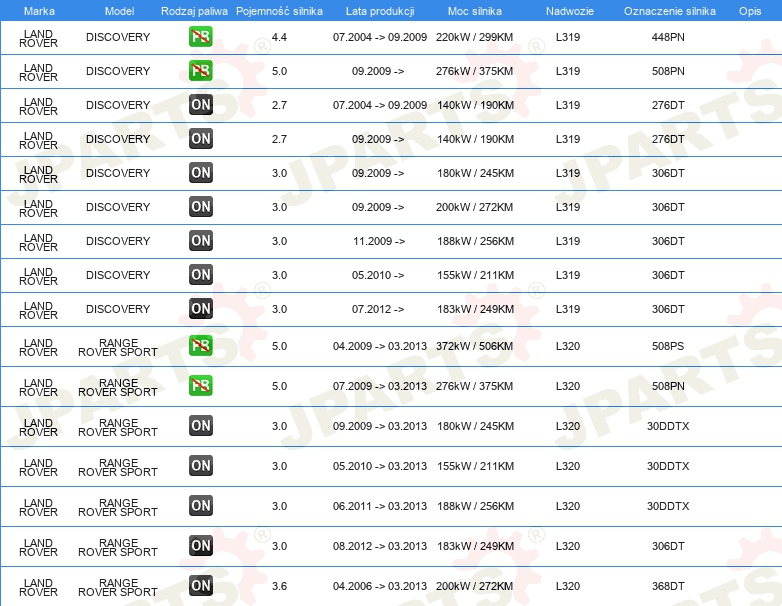Click the Oznaczenie silnika column header
The image size is (782, 606).
pyautogui.click(x=669, y=11)
